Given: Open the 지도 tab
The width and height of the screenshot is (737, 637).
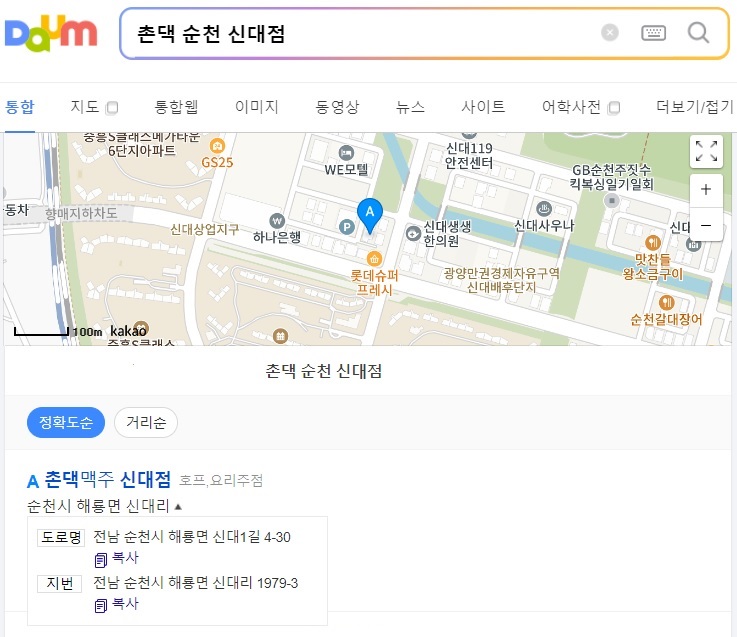Looking at the screenshot, I should pos(85,107).
